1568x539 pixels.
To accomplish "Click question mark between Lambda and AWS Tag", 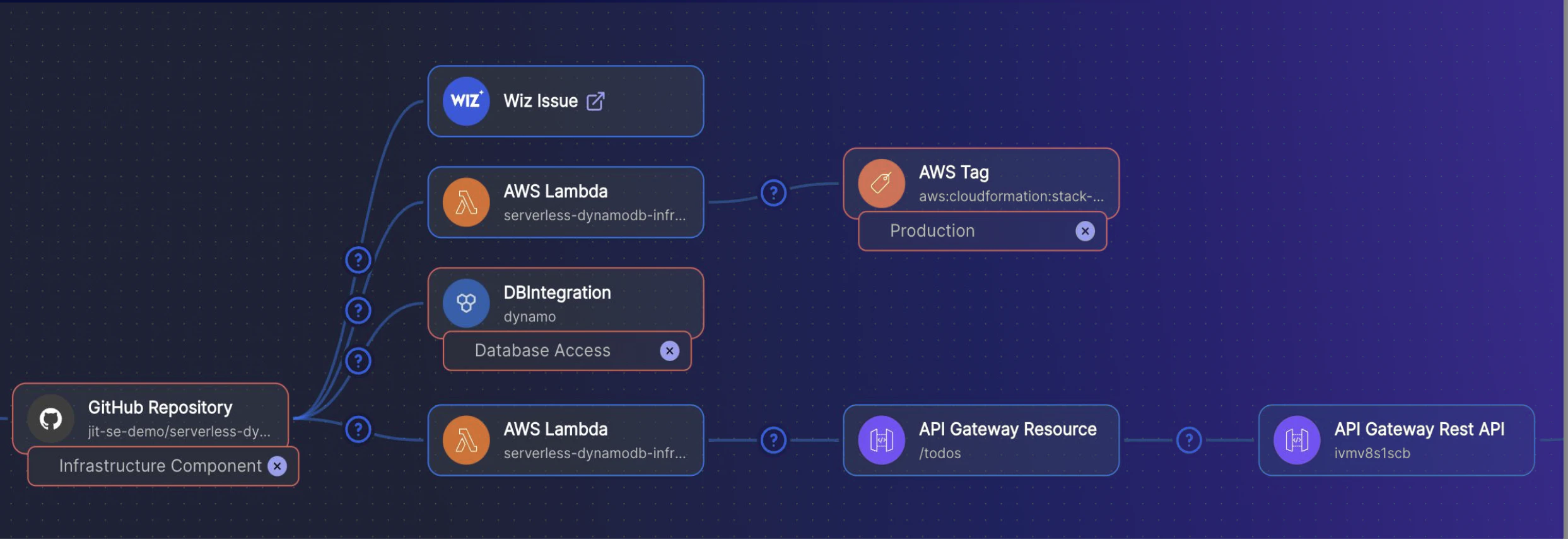I will pyautogui.click(x=773, y=192).
